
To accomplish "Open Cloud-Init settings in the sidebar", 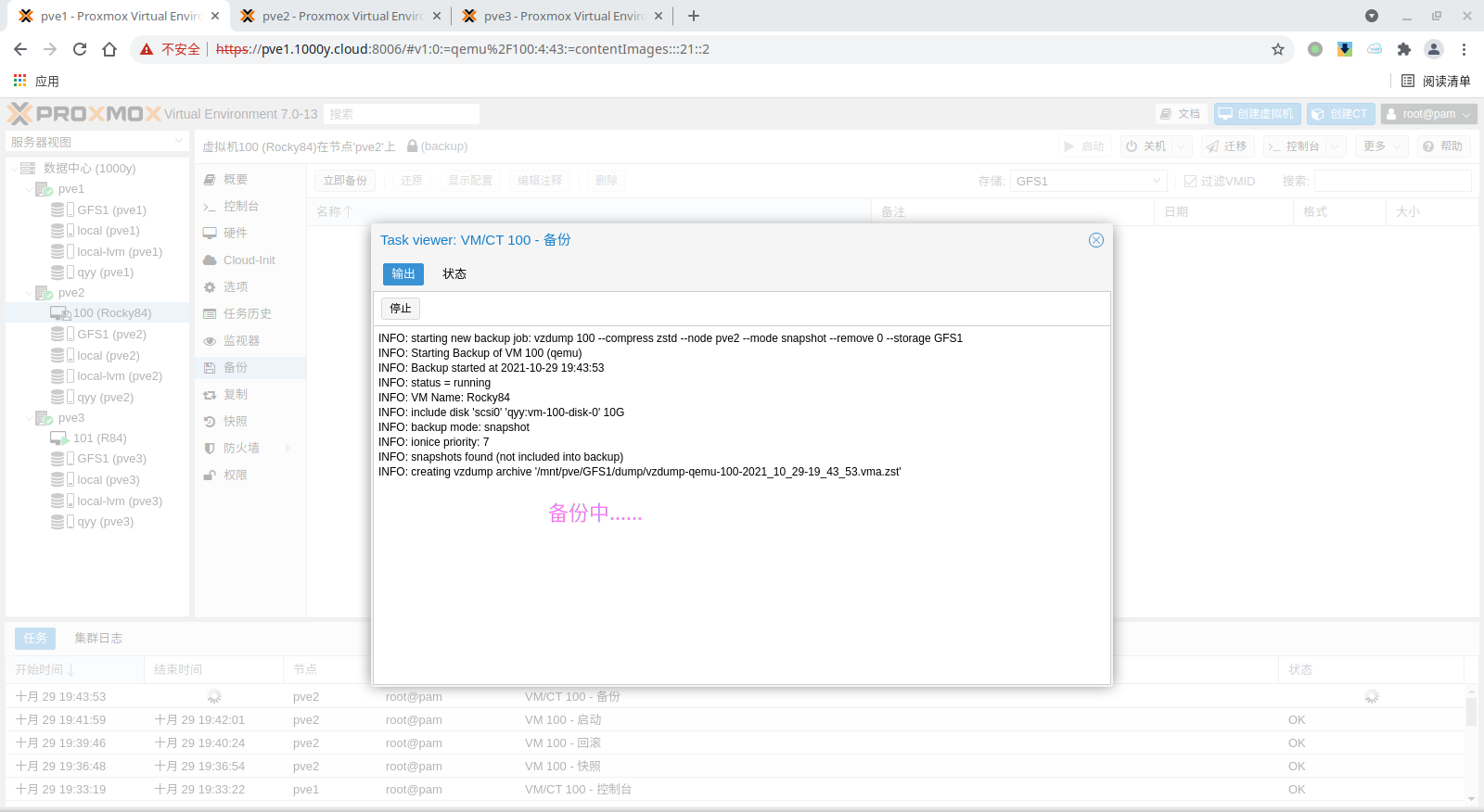I will (249, 260).
